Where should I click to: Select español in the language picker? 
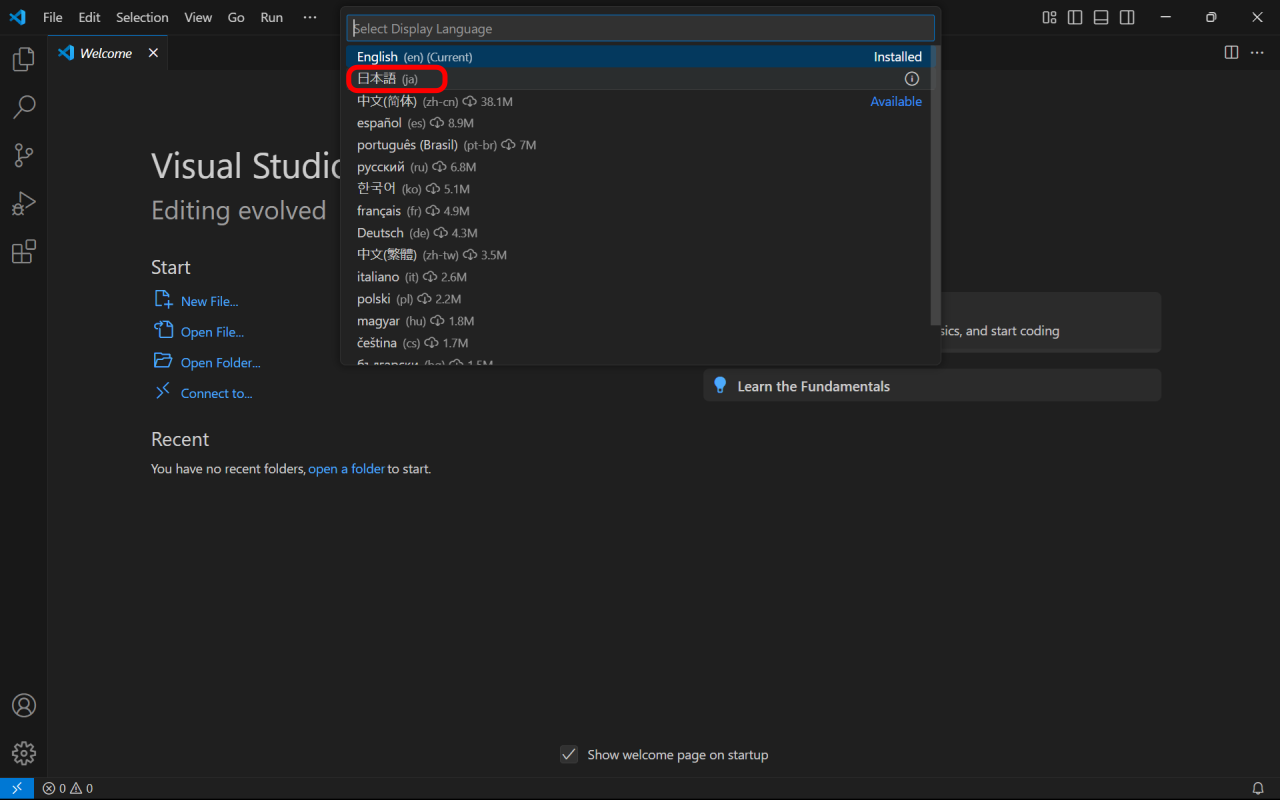pyautogui.click(x=398, y=122)
